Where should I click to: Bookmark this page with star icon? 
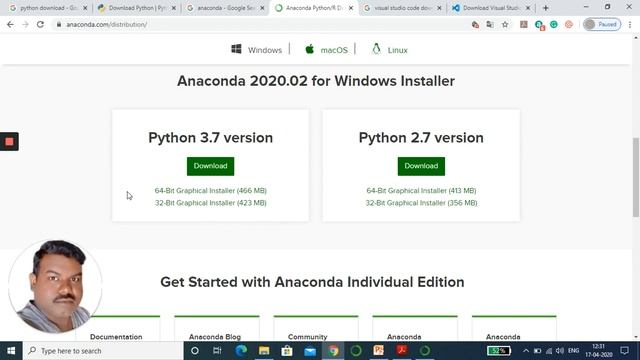click(505, 24)
